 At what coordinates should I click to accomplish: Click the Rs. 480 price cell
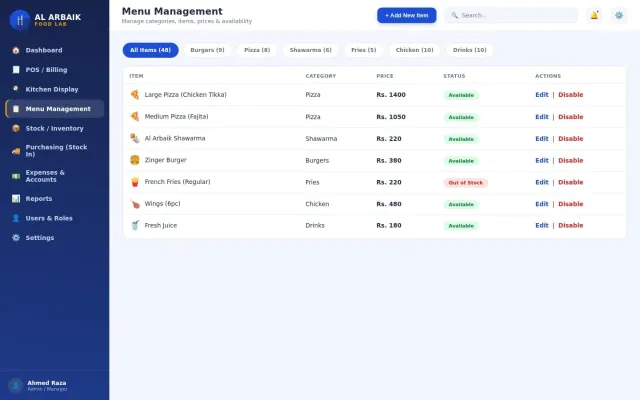coord(389,204)
